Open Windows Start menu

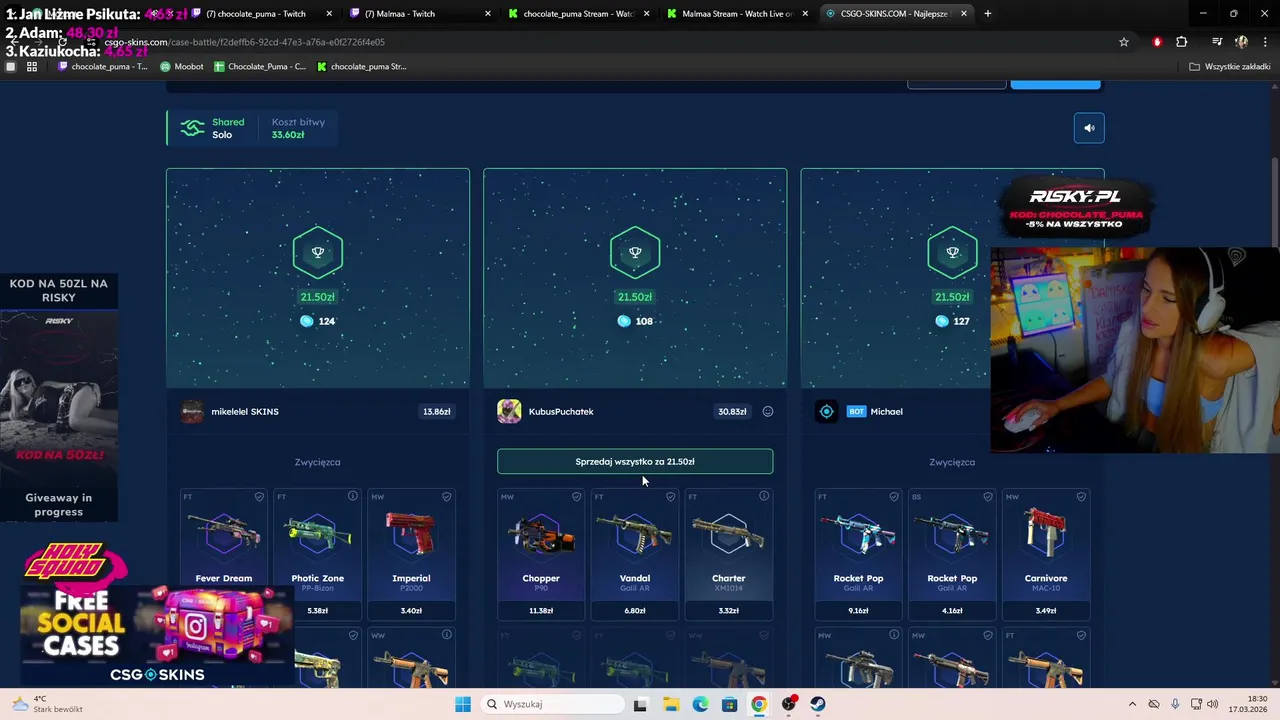462,704
